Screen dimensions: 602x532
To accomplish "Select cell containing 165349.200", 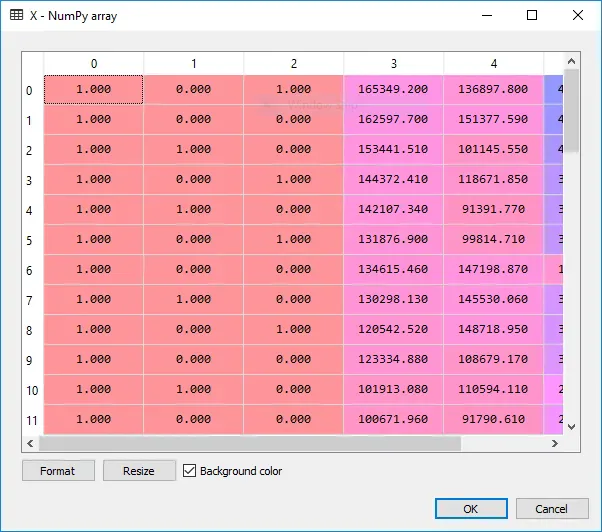I will click(x=393, y=89).
